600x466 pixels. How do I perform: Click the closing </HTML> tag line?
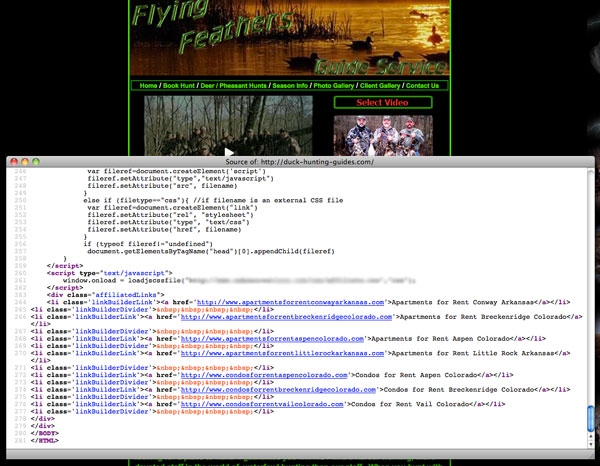pyautogui.click(x=45, y=440)
